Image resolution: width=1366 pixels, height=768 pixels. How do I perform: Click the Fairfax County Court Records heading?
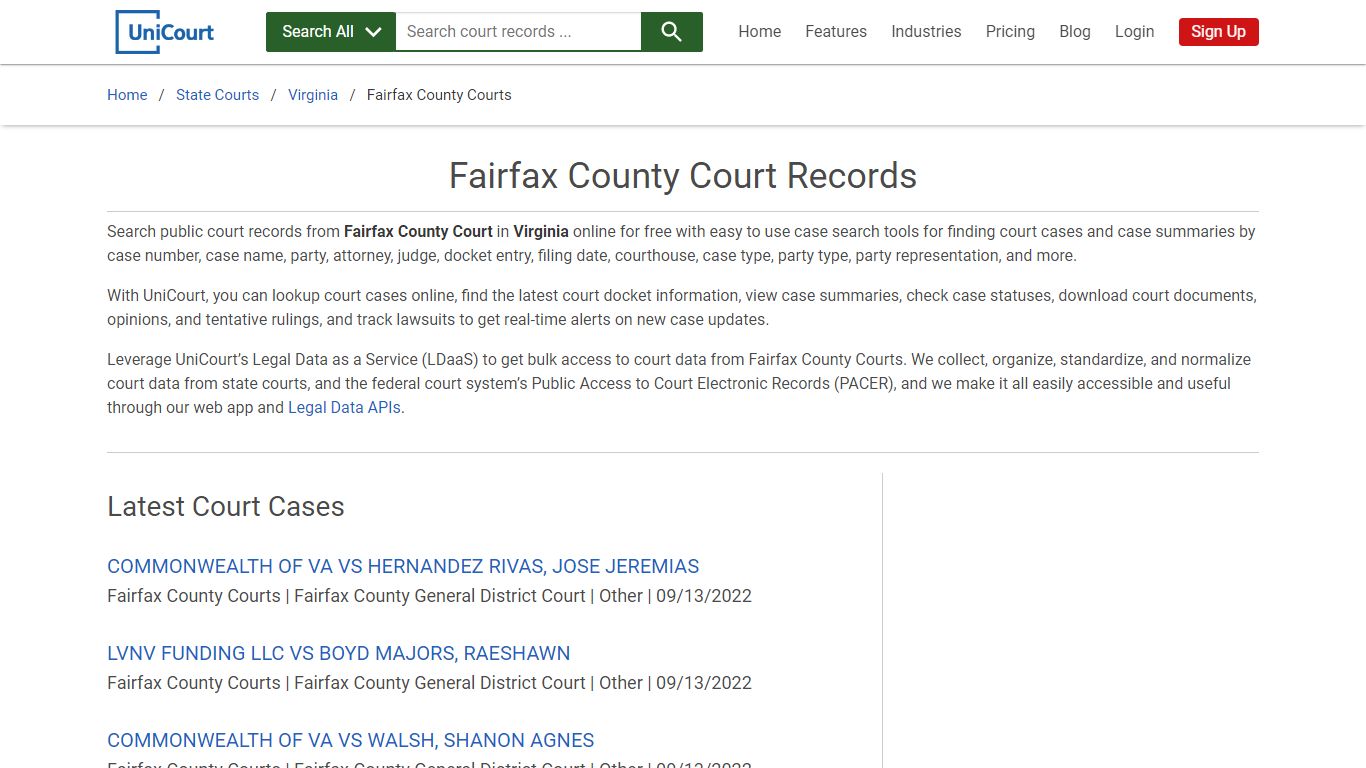pos(683,176)
